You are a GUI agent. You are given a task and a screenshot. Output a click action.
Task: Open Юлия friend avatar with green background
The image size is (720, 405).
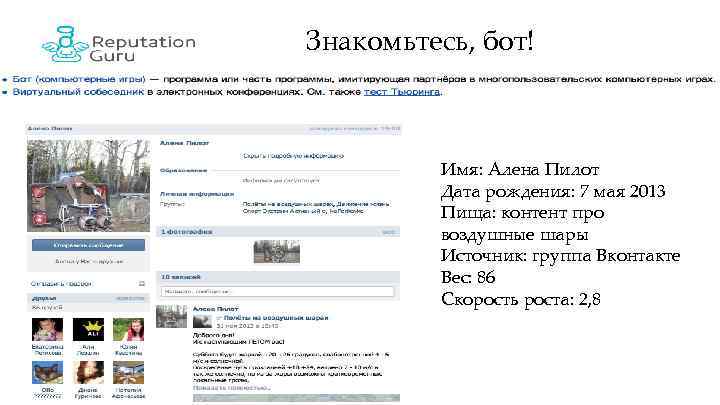129,329
